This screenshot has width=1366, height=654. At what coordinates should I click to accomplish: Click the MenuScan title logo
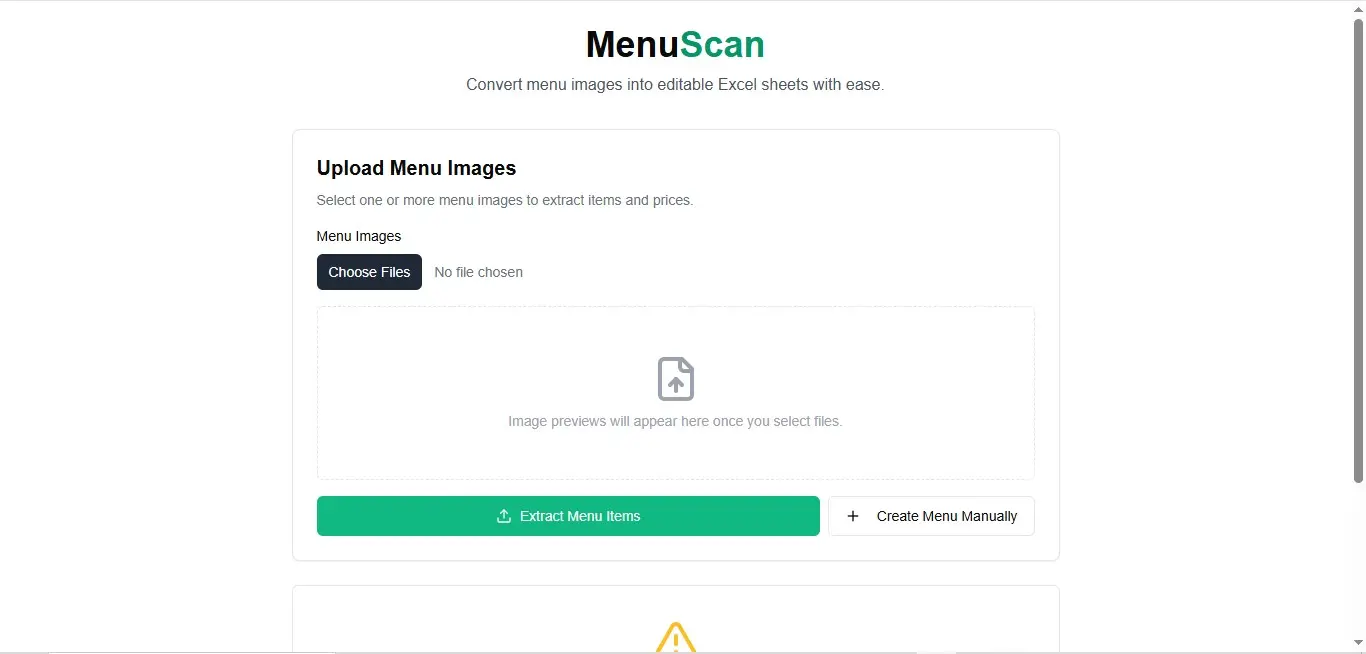coord(675,44)
